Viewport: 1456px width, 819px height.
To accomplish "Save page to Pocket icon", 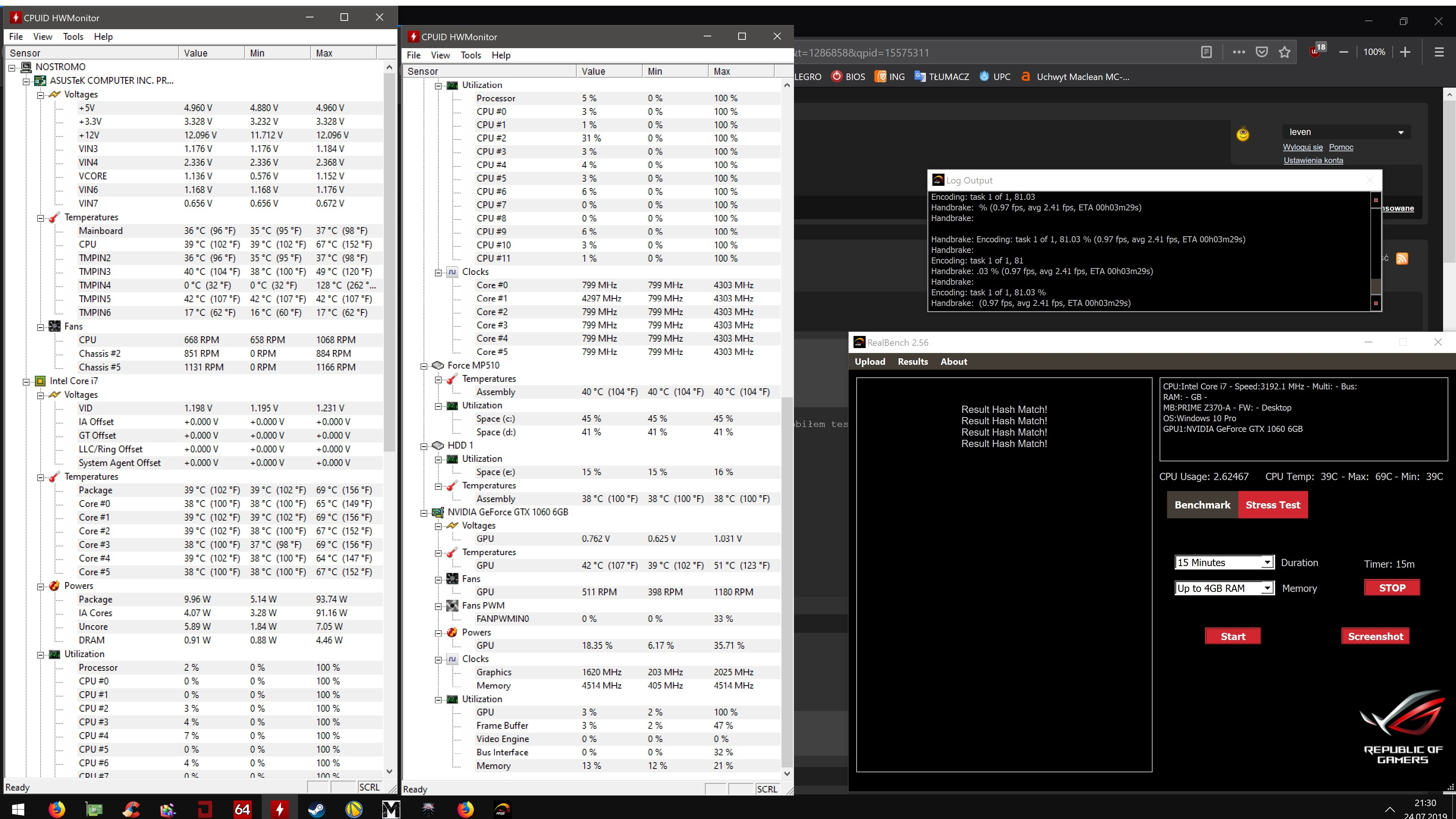I will (1261, 52).
